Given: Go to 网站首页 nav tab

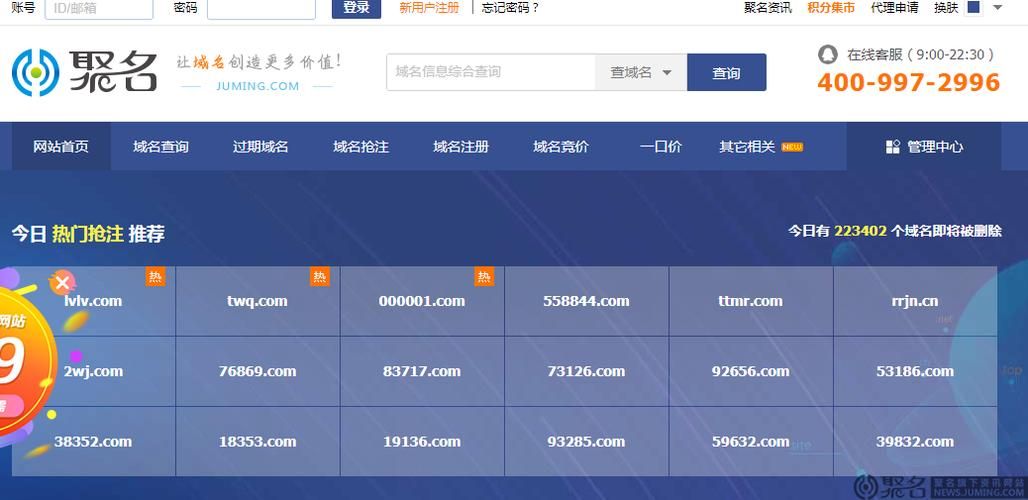Looking at the screenshot, I should pos(61,147).
